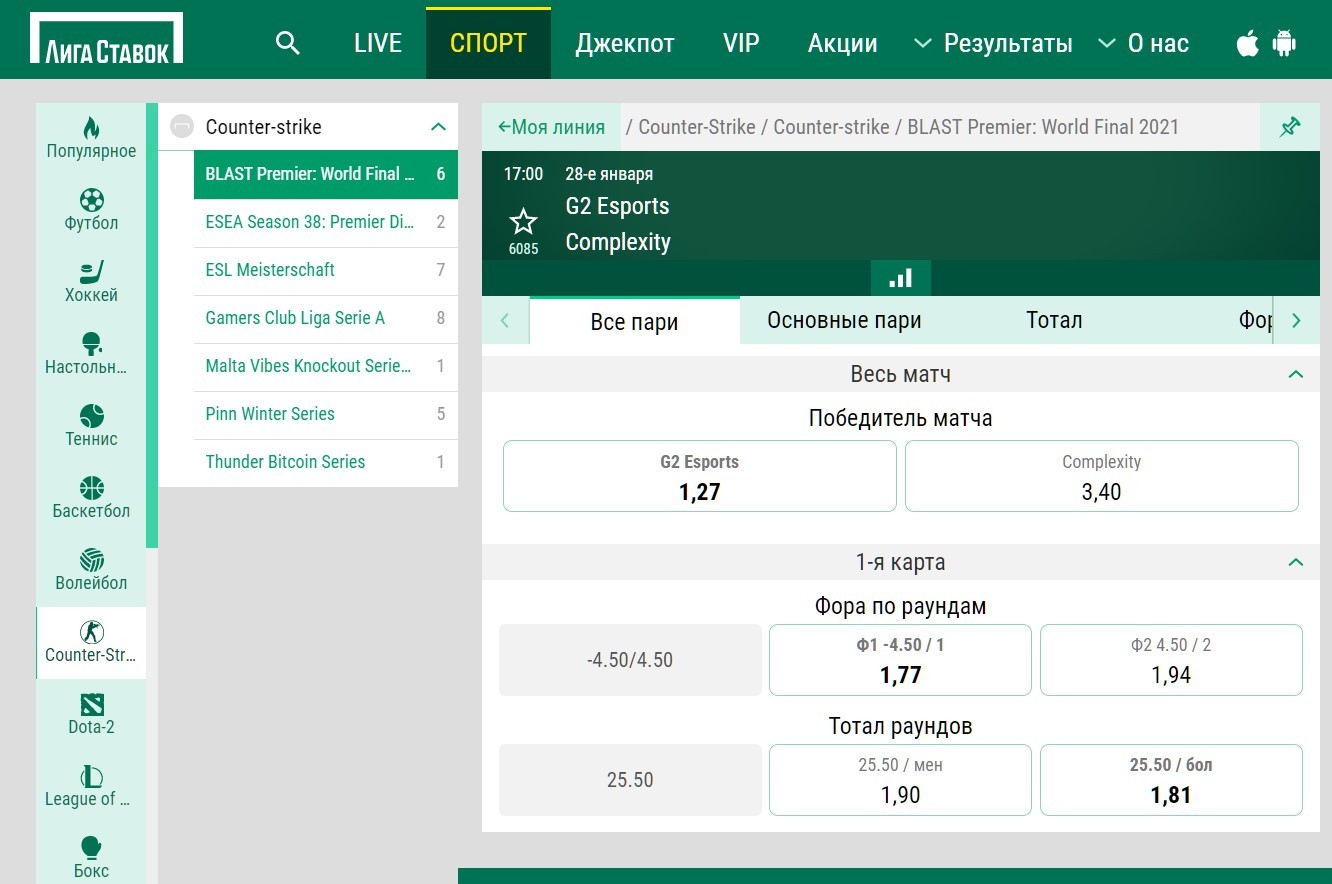Choose Хоккей sport in sidebar

(x=91, y=282)
